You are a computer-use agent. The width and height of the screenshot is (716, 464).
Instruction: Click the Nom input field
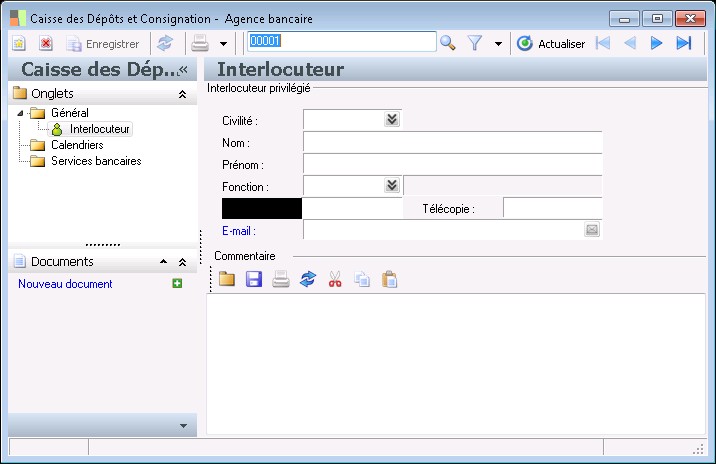pos(453,142)
